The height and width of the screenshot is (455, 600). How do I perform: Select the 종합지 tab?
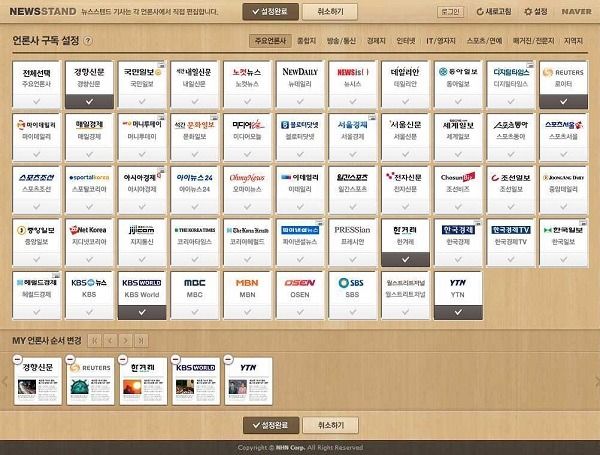click(x=307, y=41)
